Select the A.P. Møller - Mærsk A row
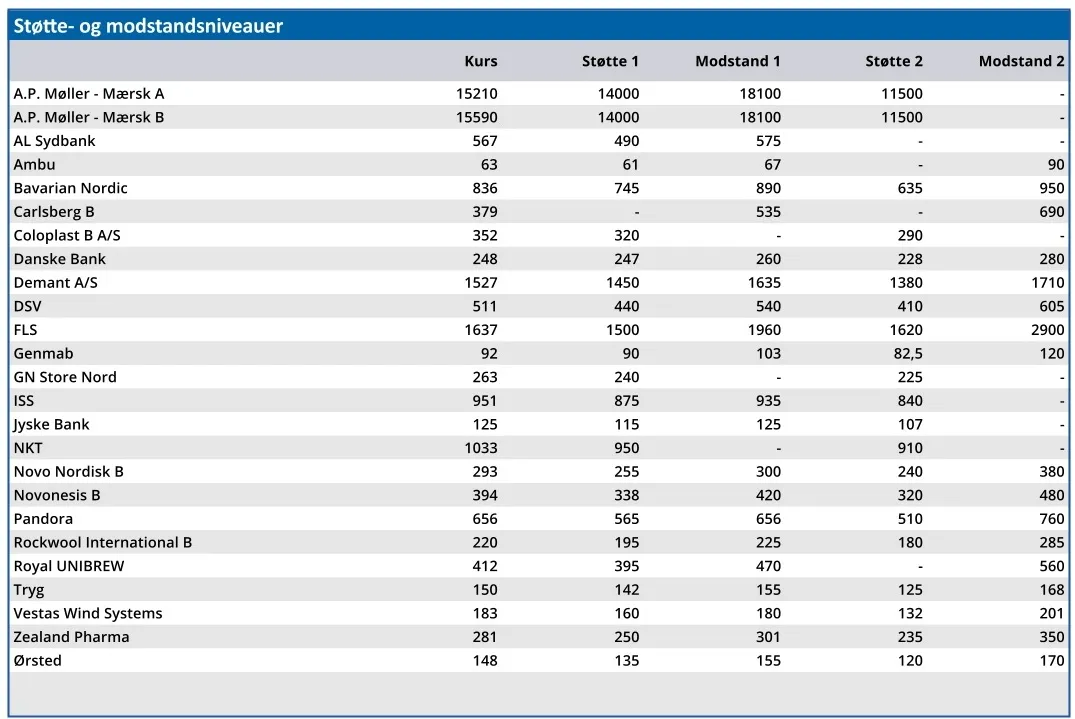The height and width of the screenshot is (719, 1075). tap(538, 93)
